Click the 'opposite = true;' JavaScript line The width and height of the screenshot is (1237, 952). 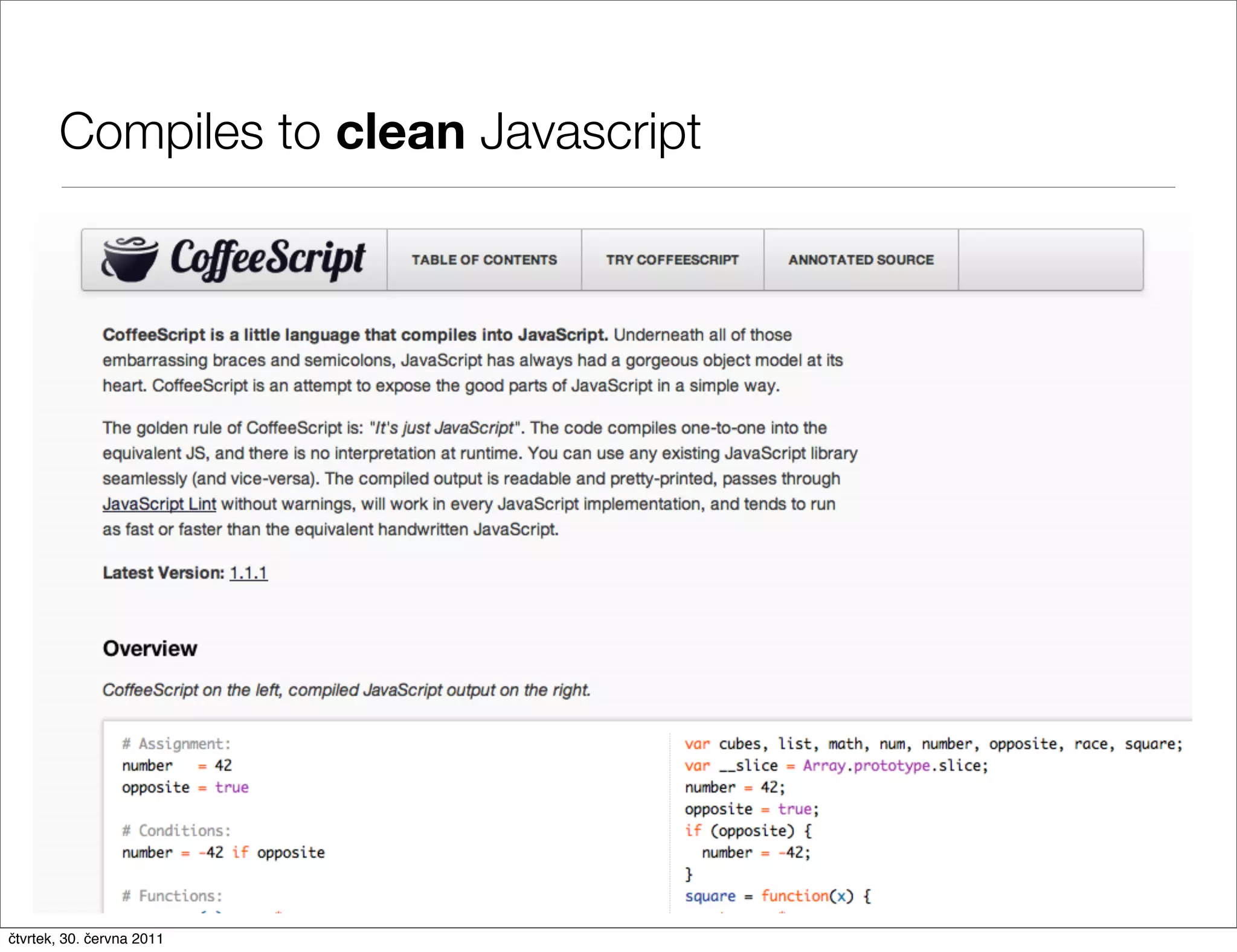[752, 809]
